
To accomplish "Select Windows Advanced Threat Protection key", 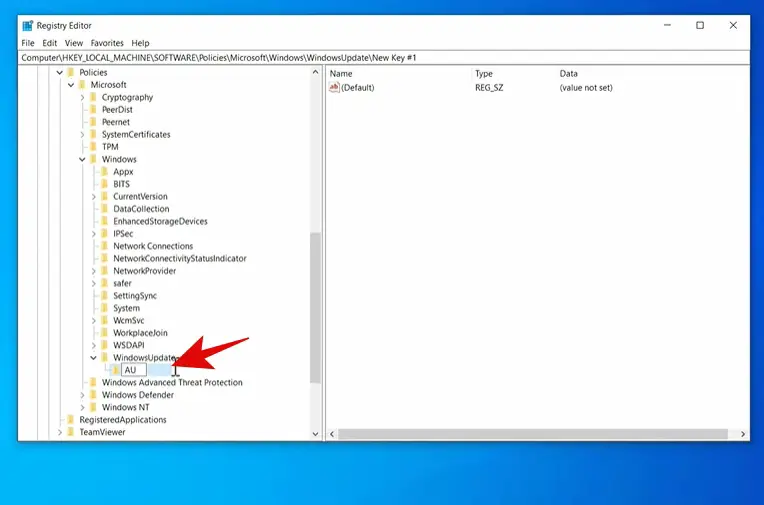I will (172, 383).
